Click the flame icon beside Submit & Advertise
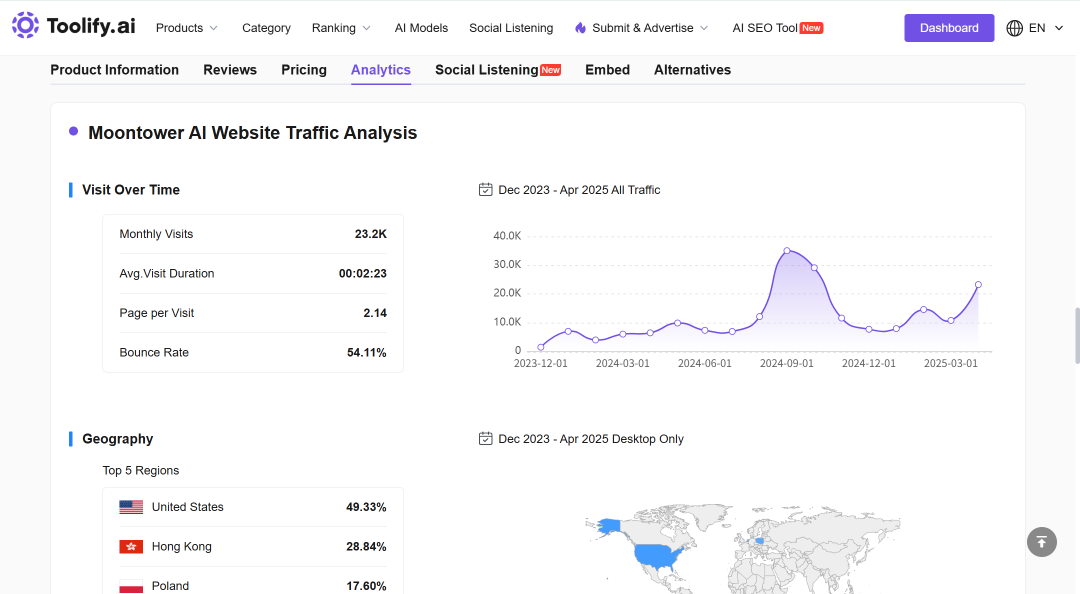Screen dimensions: 1080x594 click(x=581, y=28)
